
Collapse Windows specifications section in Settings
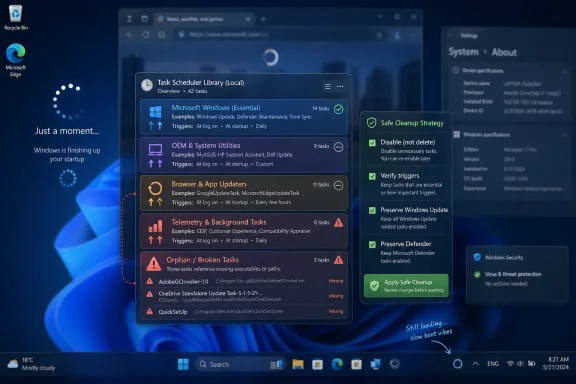tap(565, 135)
